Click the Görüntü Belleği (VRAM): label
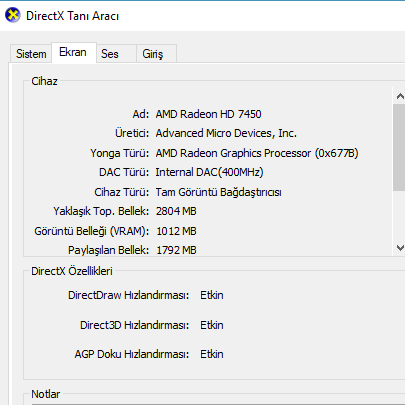The image size is (405, 405). pos(92,231)
